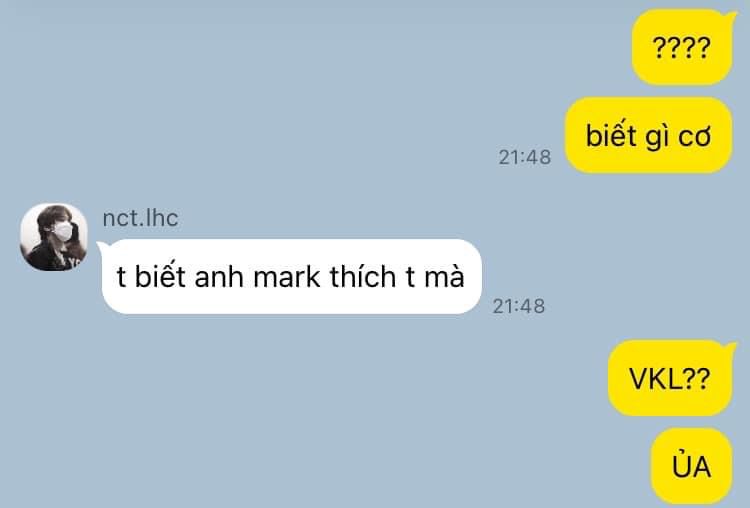The image size is (750, 508).
Task: Select the '????' yellow message bubble
Action: 683,48
